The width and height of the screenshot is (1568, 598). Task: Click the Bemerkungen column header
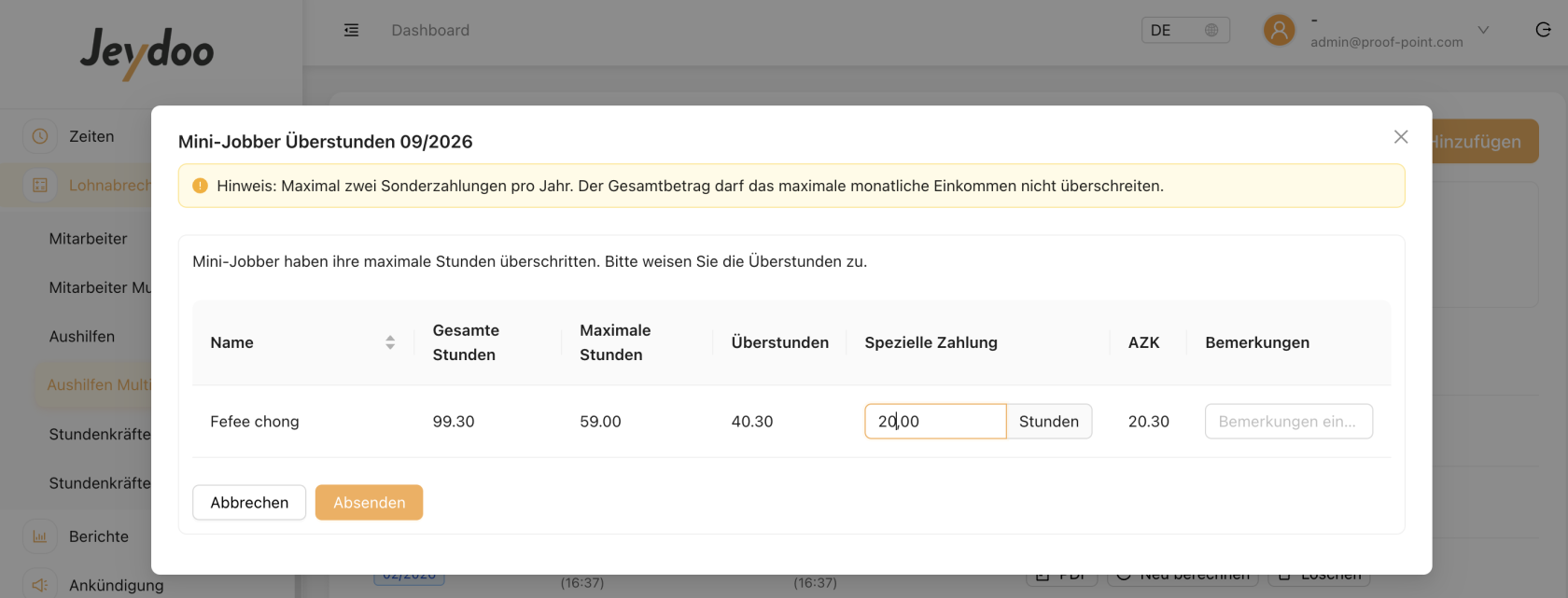[1257, 342]
